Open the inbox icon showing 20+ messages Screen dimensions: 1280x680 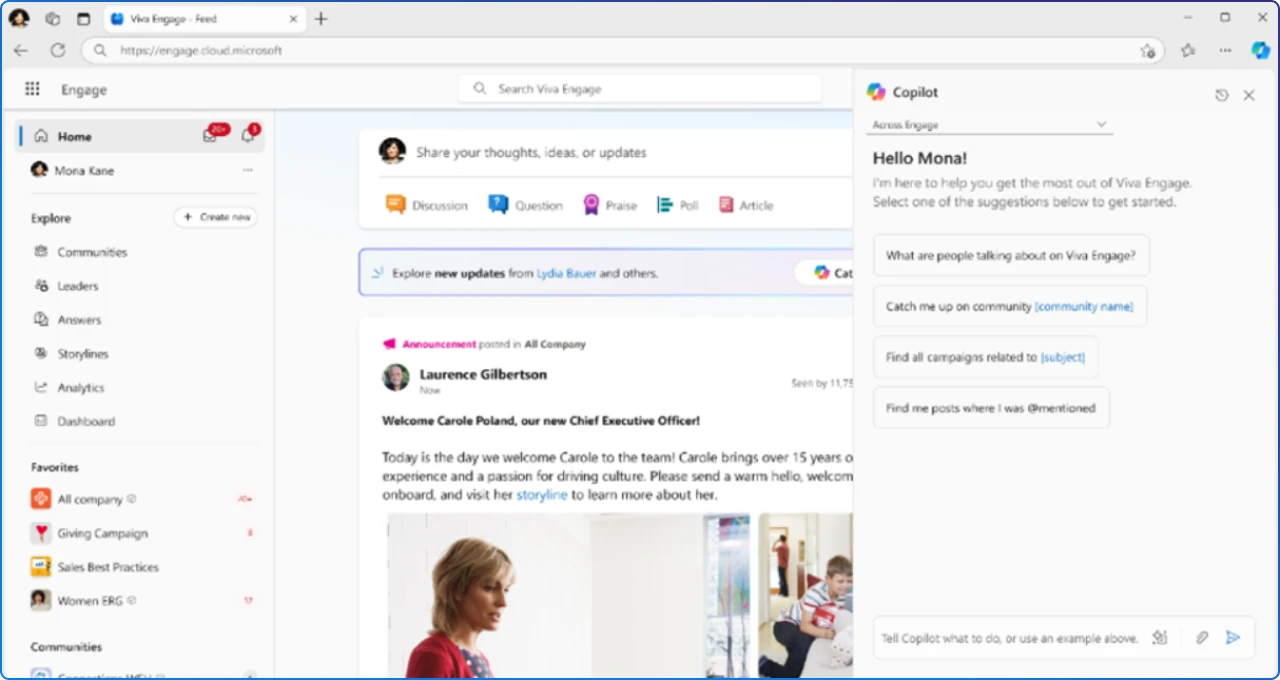(x=209, y=135)
